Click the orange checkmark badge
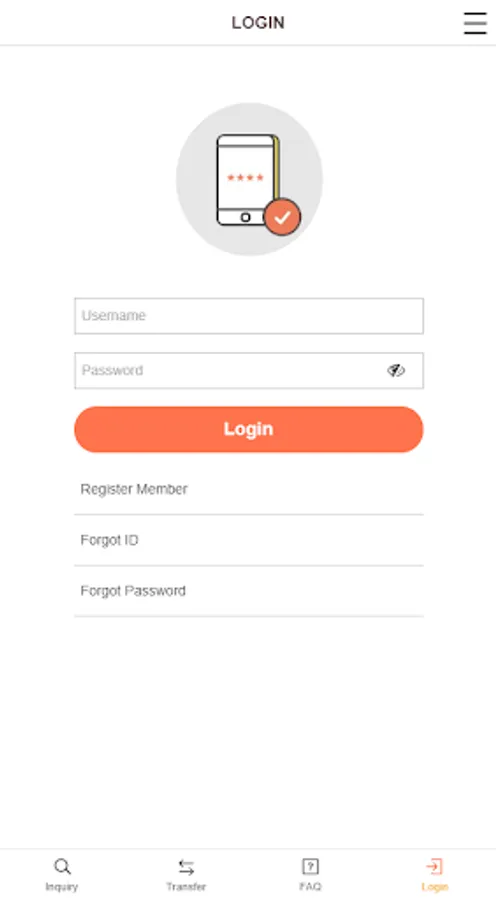496x900 pixels. click(282, 217)
